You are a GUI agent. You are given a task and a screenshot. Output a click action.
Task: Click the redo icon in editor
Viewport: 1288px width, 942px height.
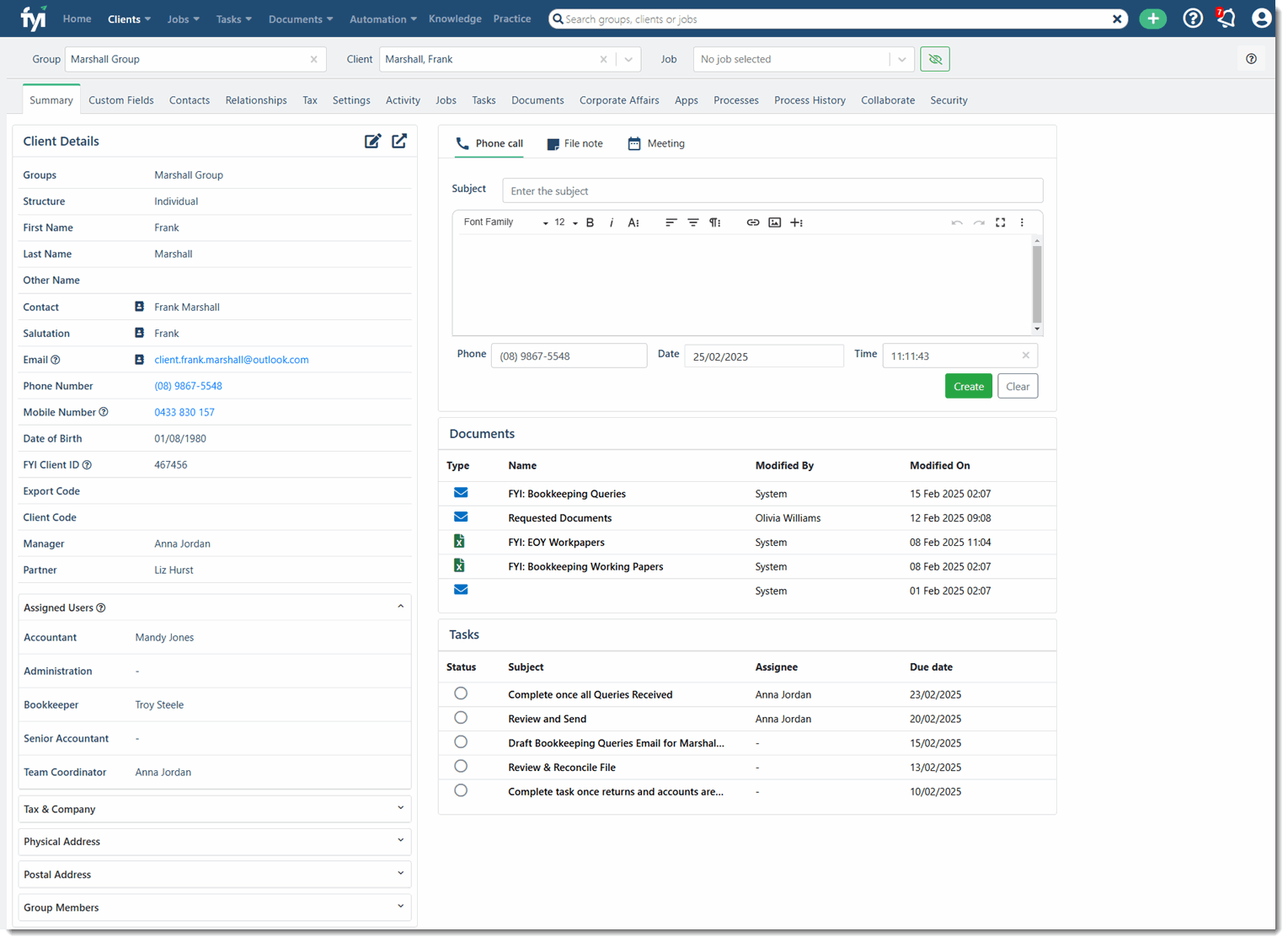(979, 222)
